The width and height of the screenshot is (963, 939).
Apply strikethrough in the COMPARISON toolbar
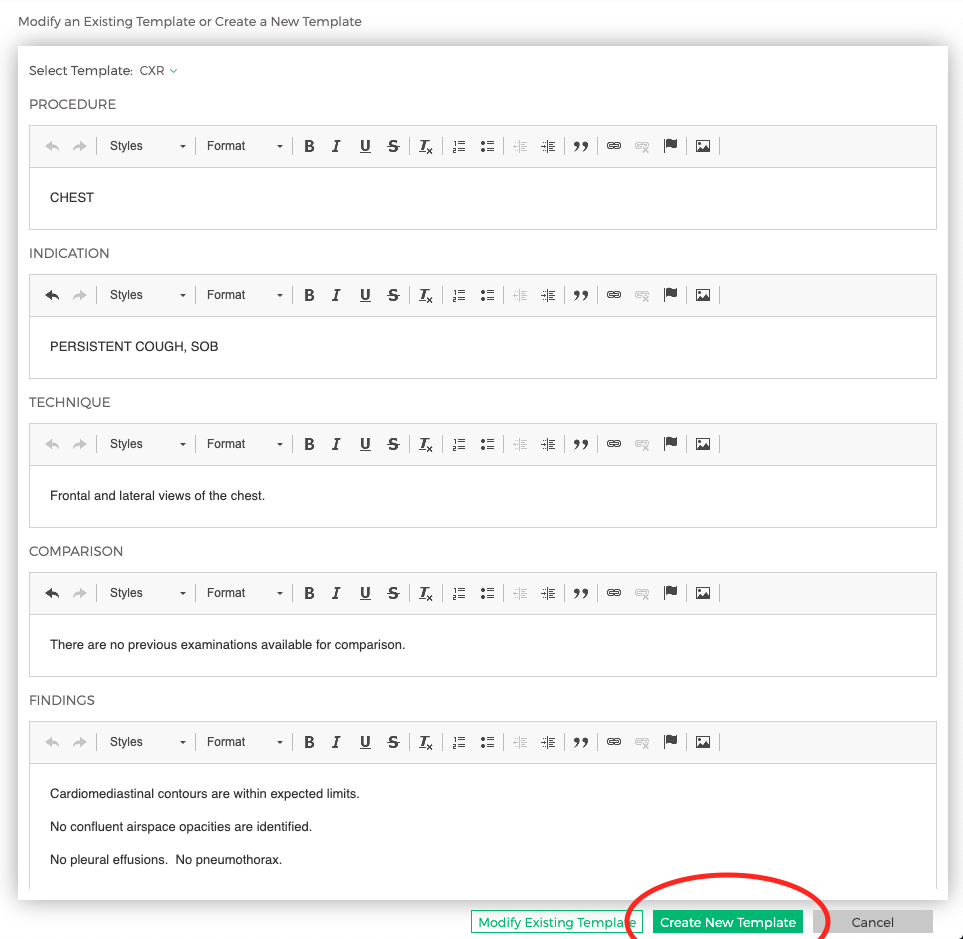pyautogui.click(x=393, y=592)
